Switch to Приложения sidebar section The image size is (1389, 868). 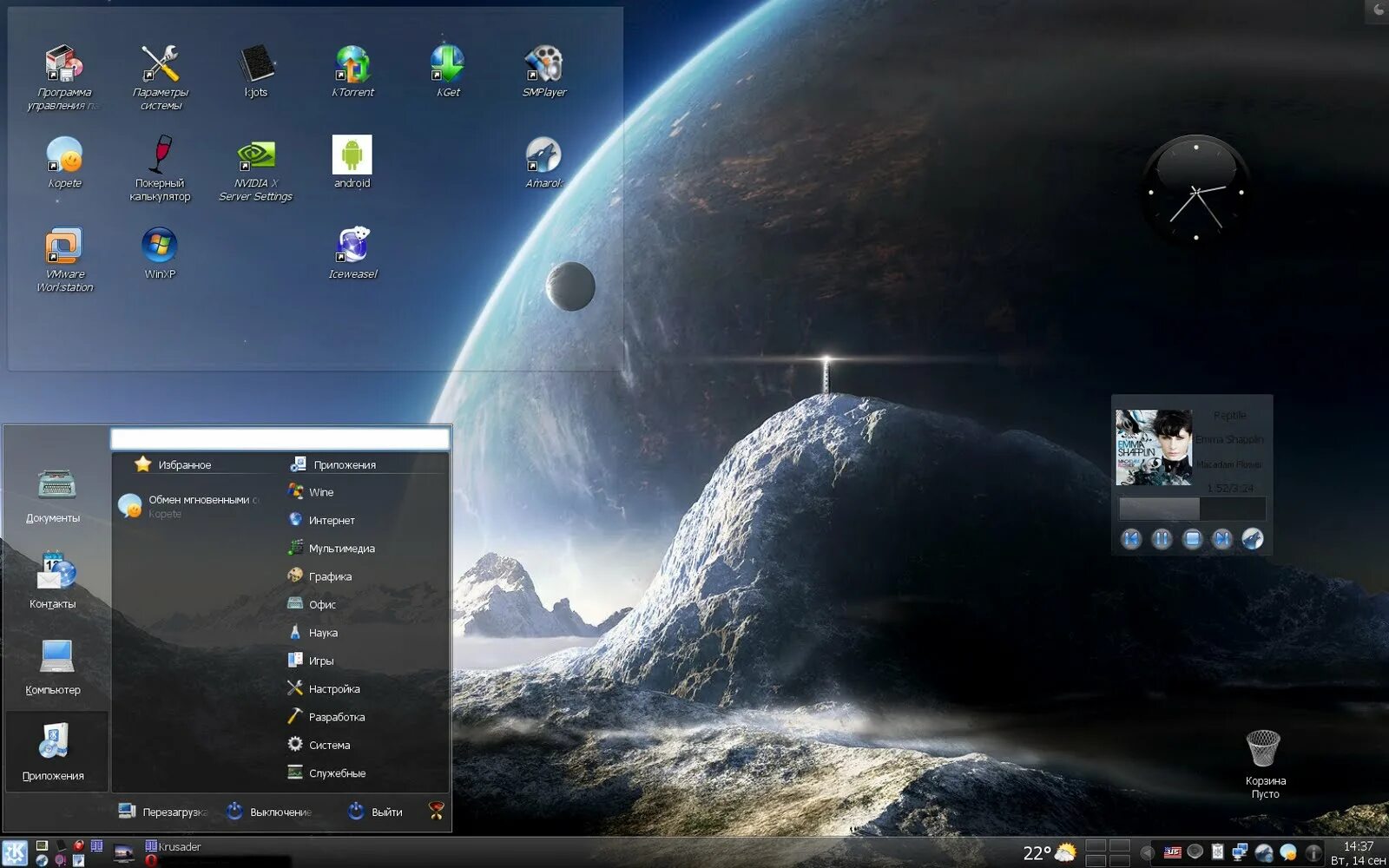pos(56,752)
